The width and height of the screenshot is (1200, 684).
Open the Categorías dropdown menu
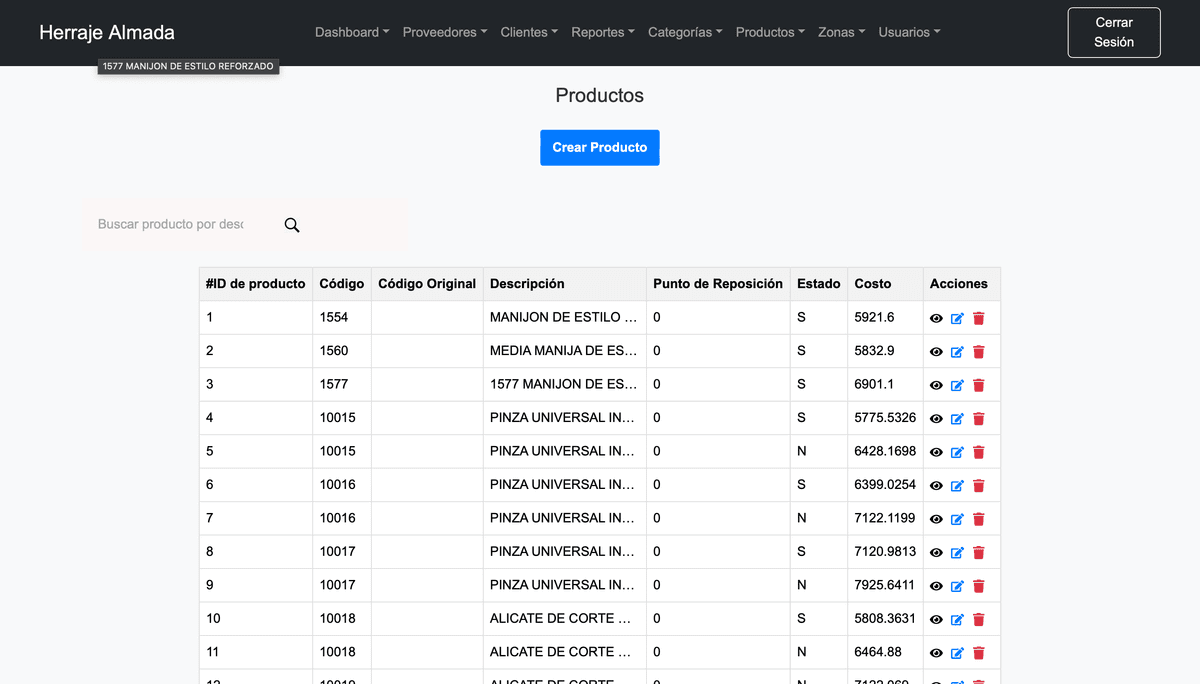click(x=685, y=32)
